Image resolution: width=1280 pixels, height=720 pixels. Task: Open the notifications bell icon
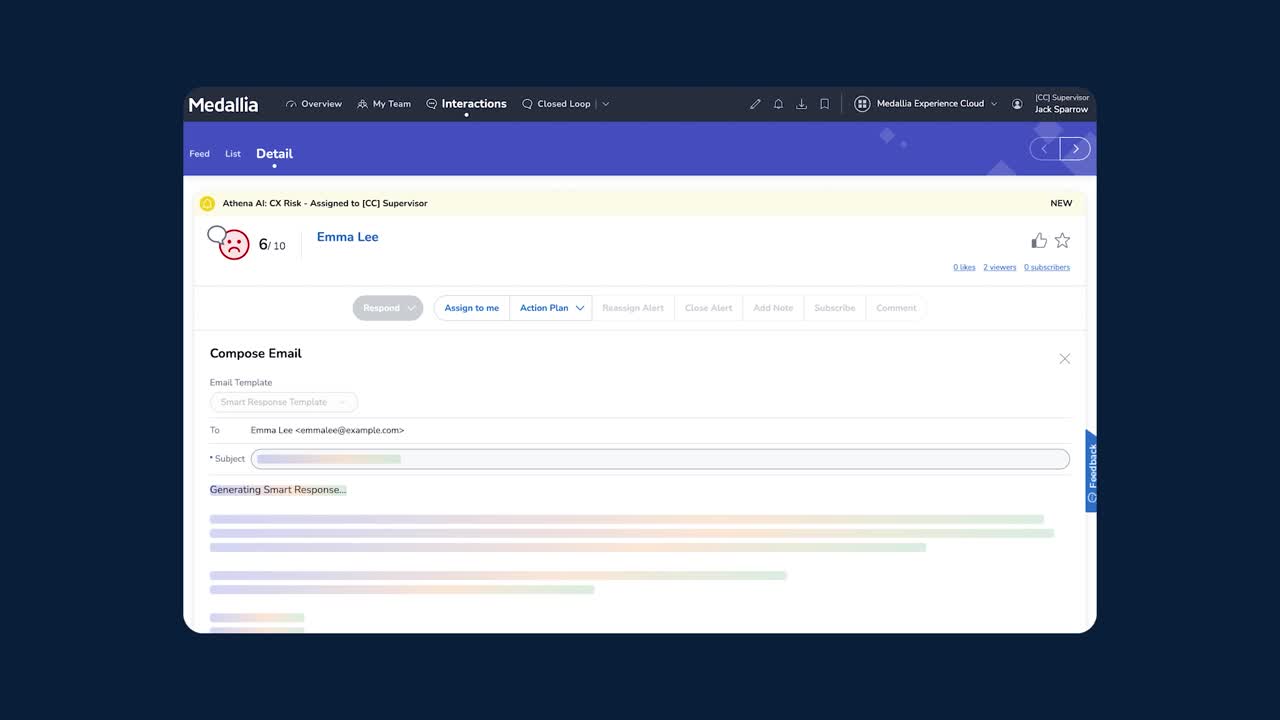click(778, 104)
